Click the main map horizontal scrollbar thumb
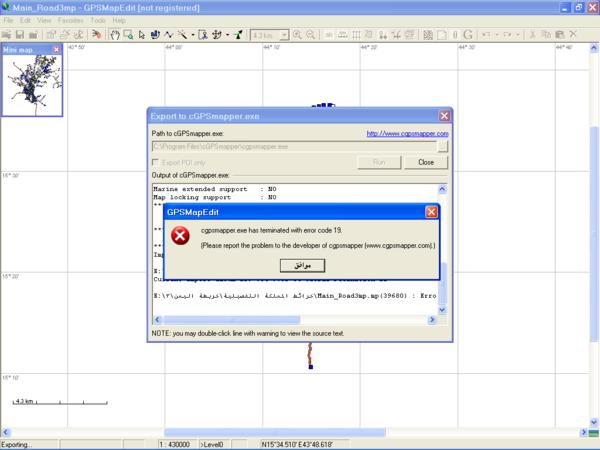This screenshot has height=450, width=600. (275, 432)
